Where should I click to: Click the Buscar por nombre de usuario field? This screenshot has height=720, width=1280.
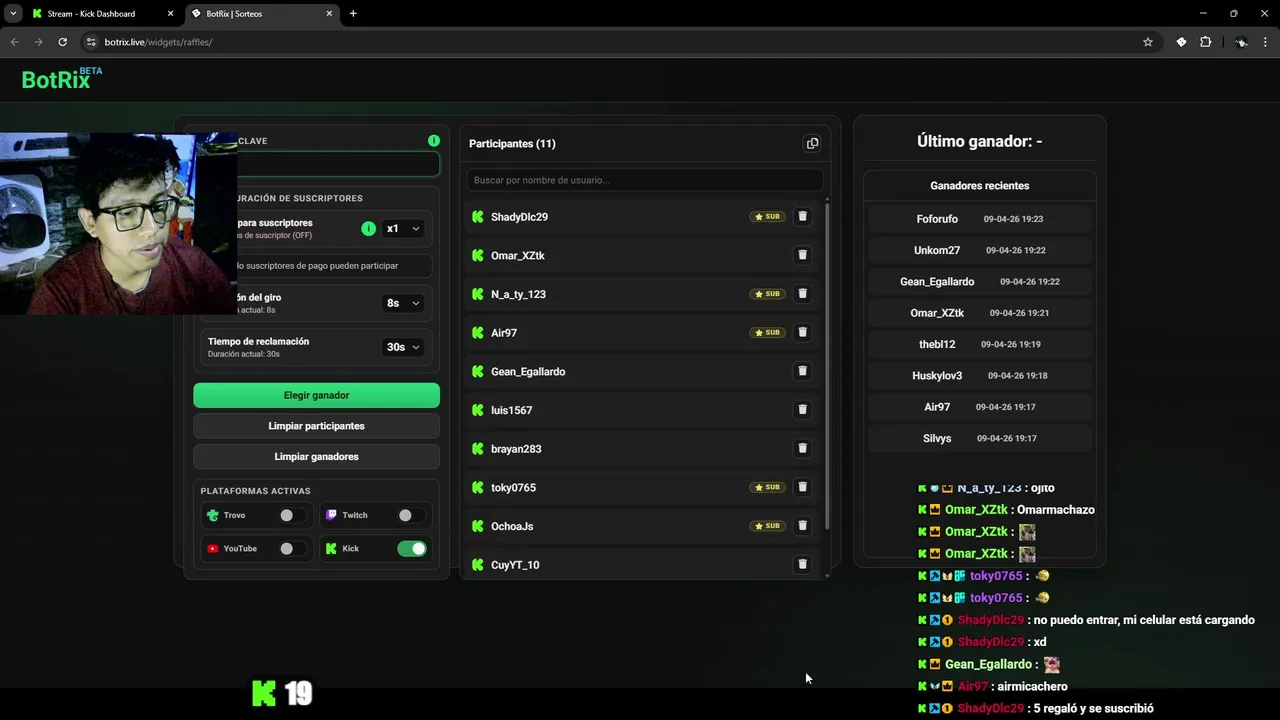645,180
